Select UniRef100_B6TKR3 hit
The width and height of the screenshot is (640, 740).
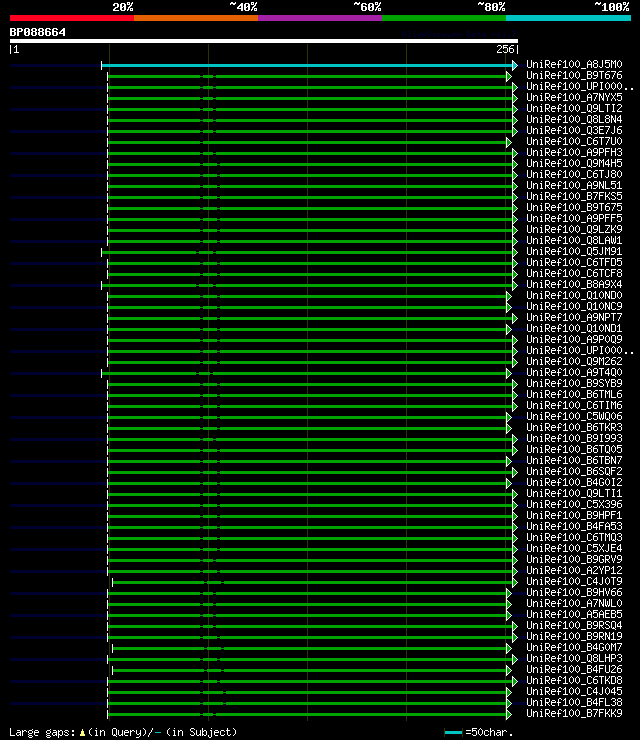tap(574, 428)
